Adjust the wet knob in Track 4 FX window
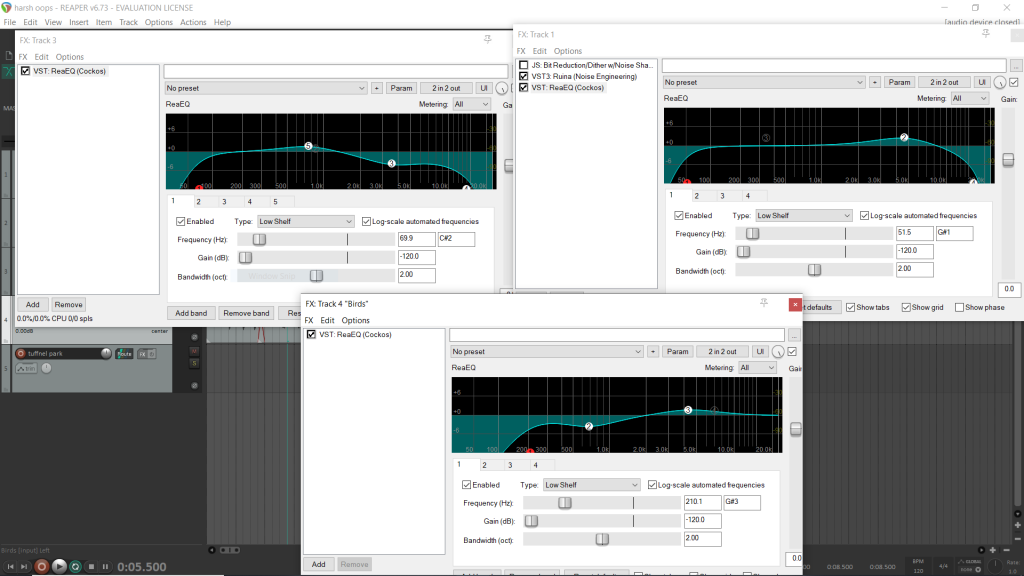 tap(778, 352)
